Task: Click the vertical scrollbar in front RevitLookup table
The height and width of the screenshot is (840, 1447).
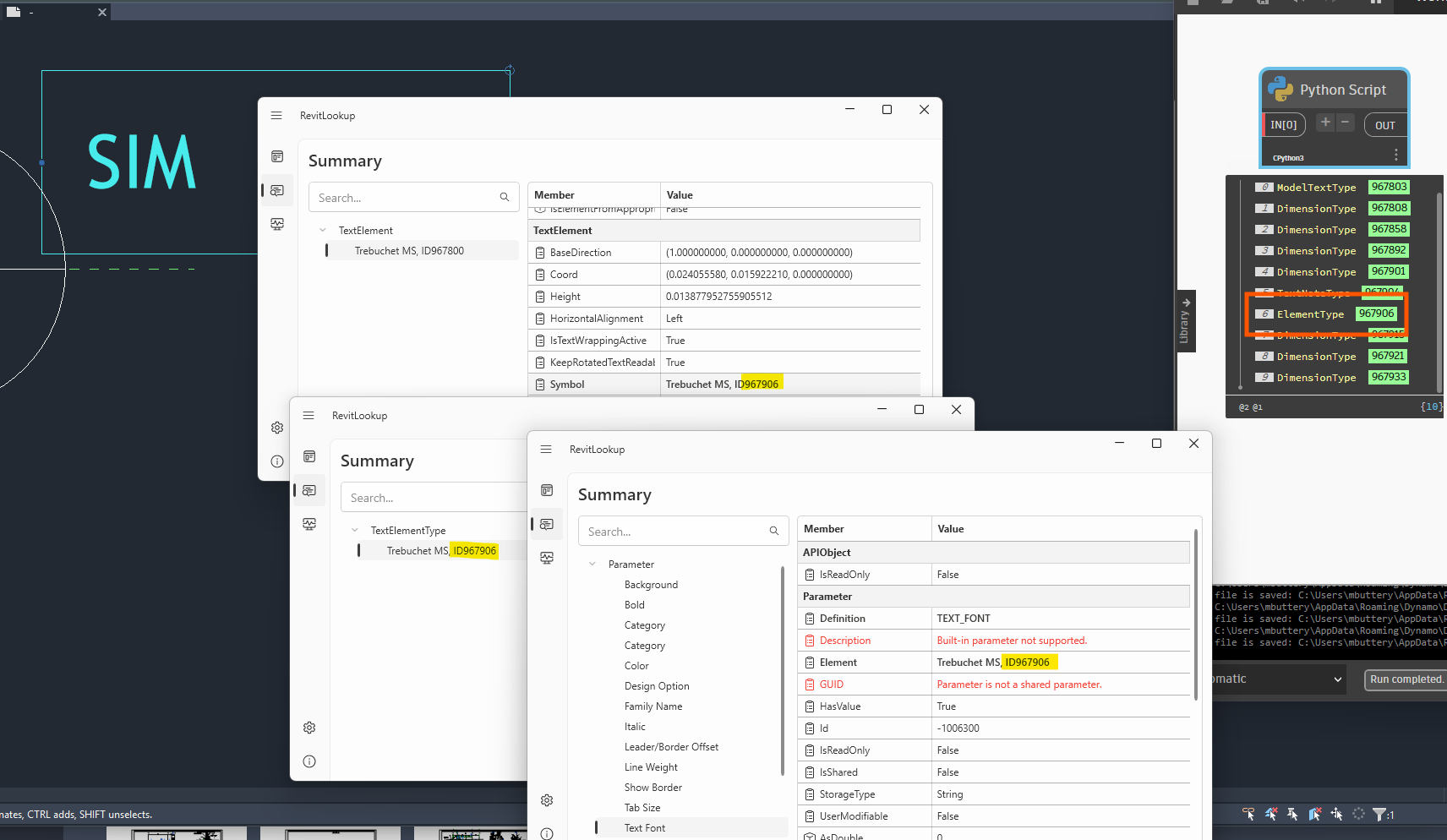Action: (1195, 614)
